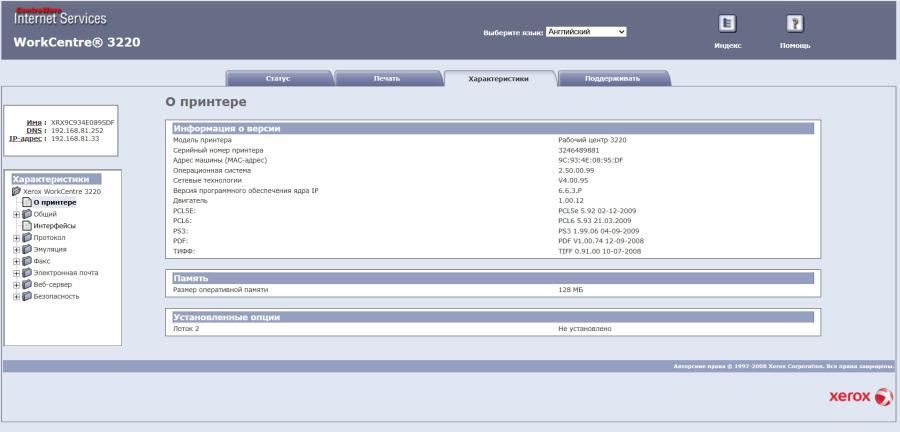Open the Протокол tree item label
Image resolution: width=900 pixels, height=432 pixels.
[x=49, y=238]
